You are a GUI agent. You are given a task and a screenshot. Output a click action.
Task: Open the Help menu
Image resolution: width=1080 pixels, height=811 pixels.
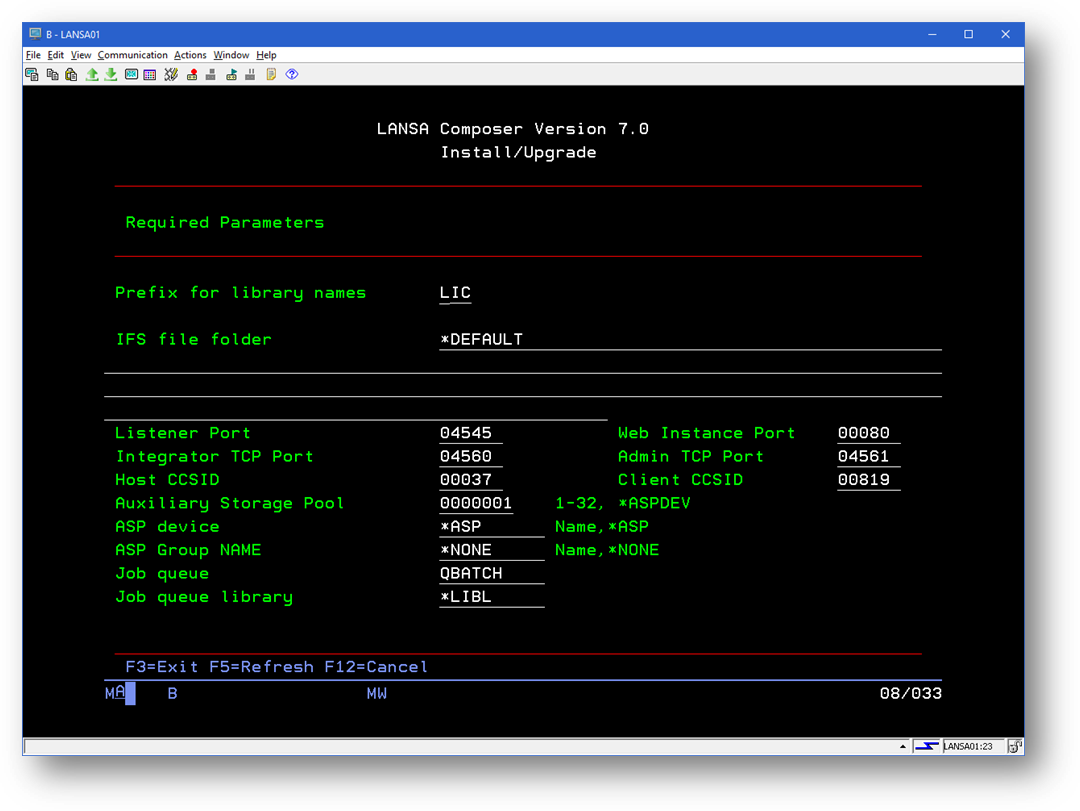266,55
